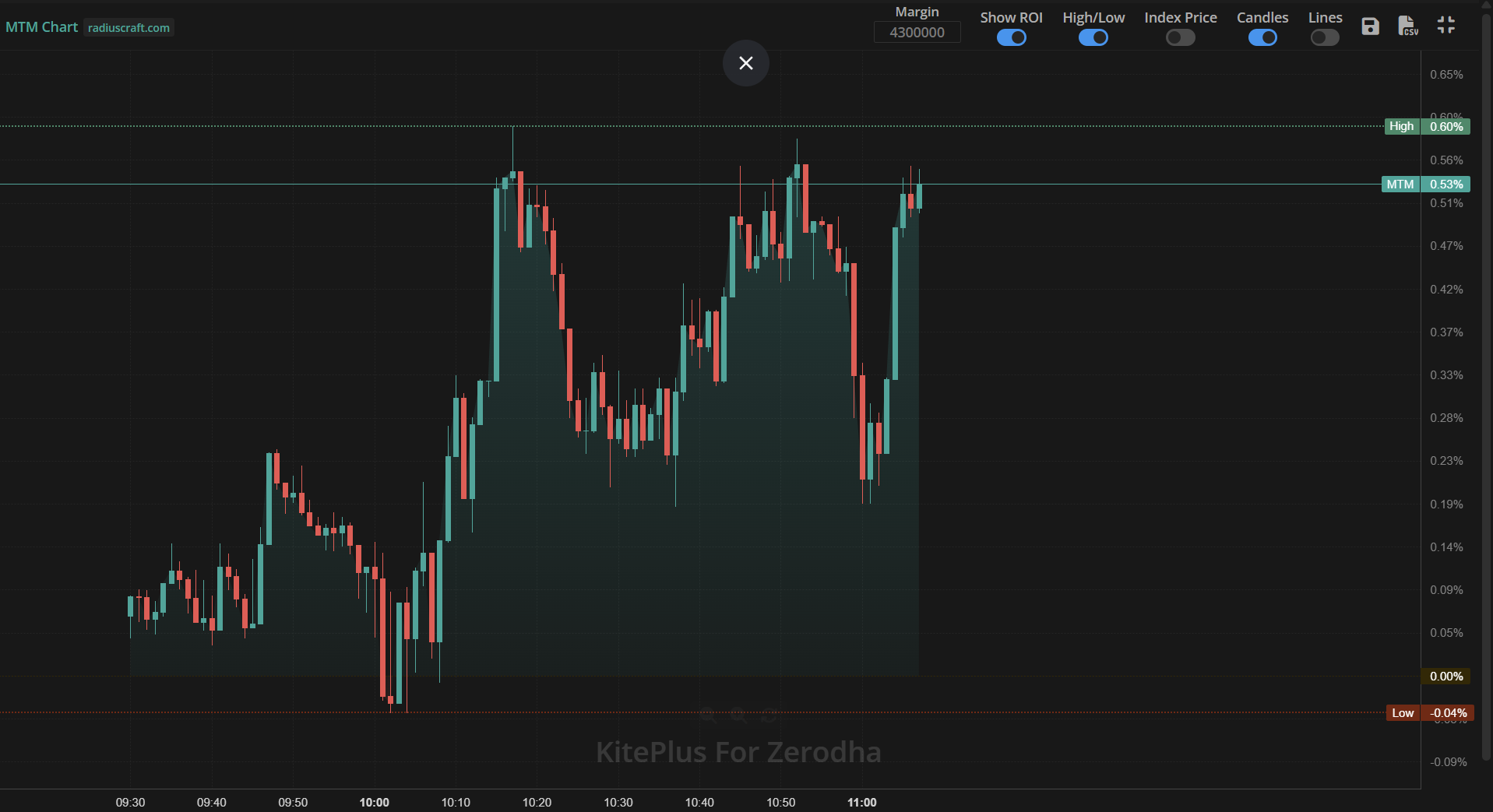
Task: Close the chart with the X button
Action: 745,63
